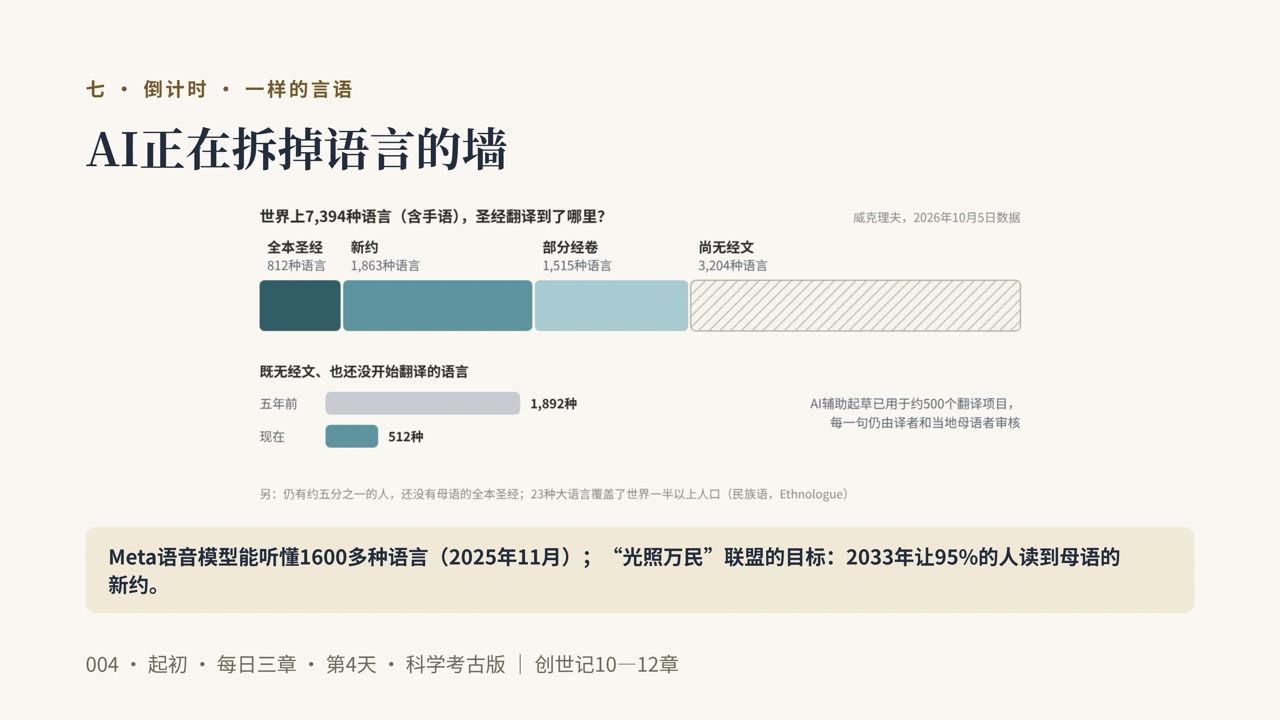Click the value "512种"
1280x720 pixels.
[406, 437]
